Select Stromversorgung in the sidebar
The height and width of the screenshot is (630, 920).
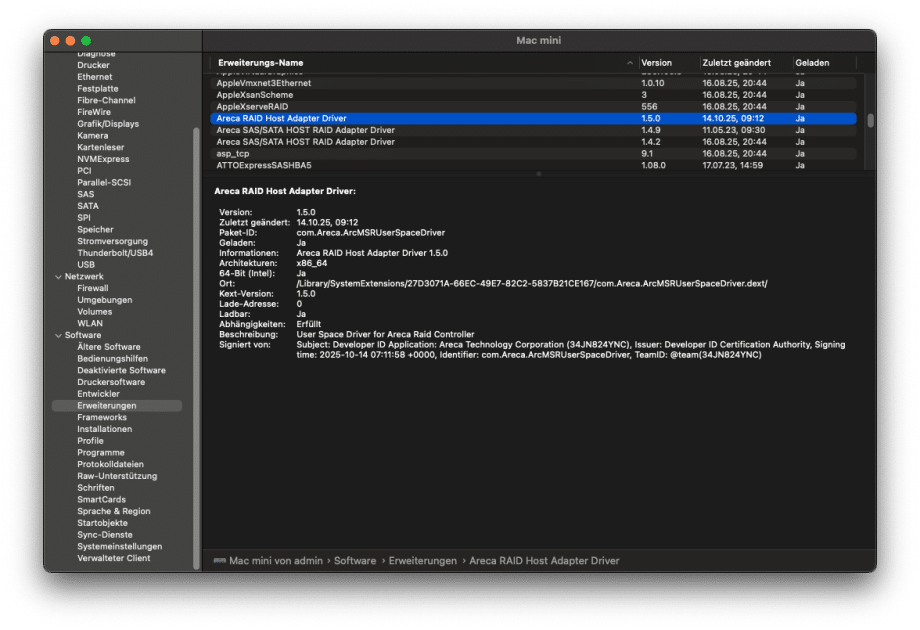113,241
